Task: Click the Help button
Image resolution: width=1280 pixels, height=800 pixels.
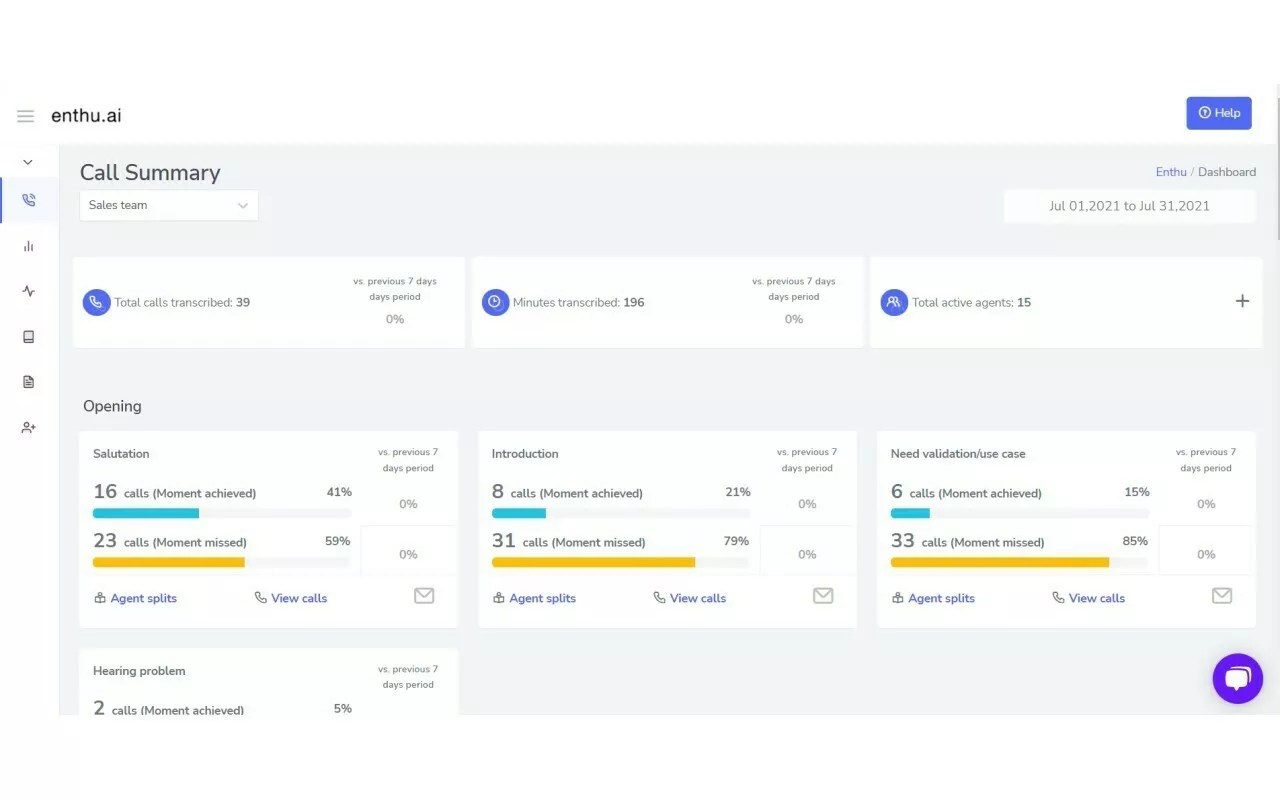Action: (x=1218, y=113)
